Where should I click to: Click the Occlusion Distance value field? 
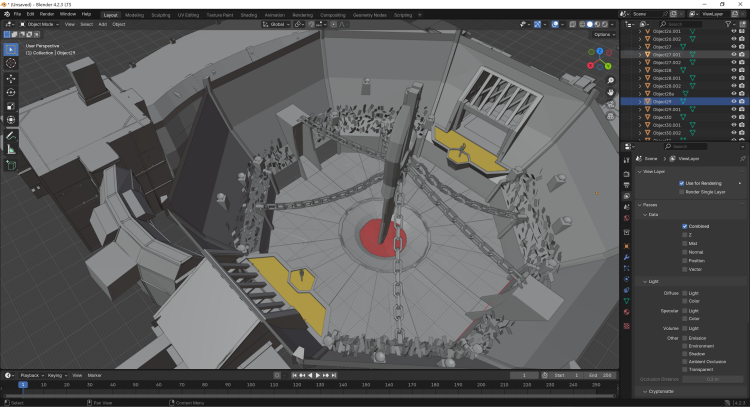[x=709, y=379]
